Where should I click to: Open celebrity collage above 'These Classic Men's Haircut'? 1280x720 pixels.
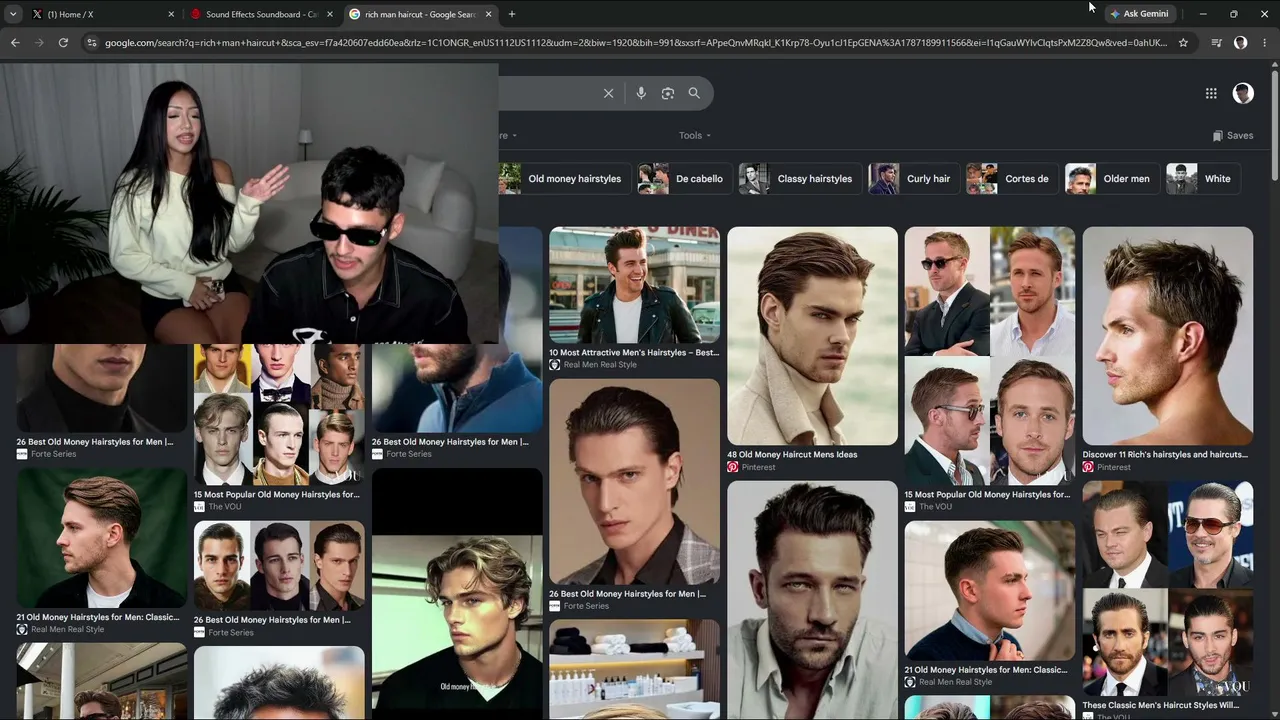1167,589
